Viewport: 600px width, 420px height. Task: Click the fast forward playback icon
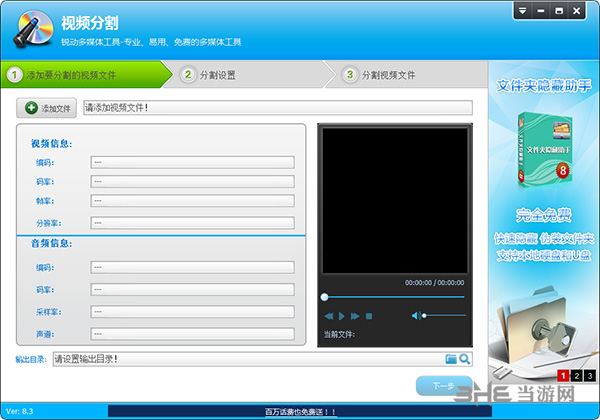point(355,316)
